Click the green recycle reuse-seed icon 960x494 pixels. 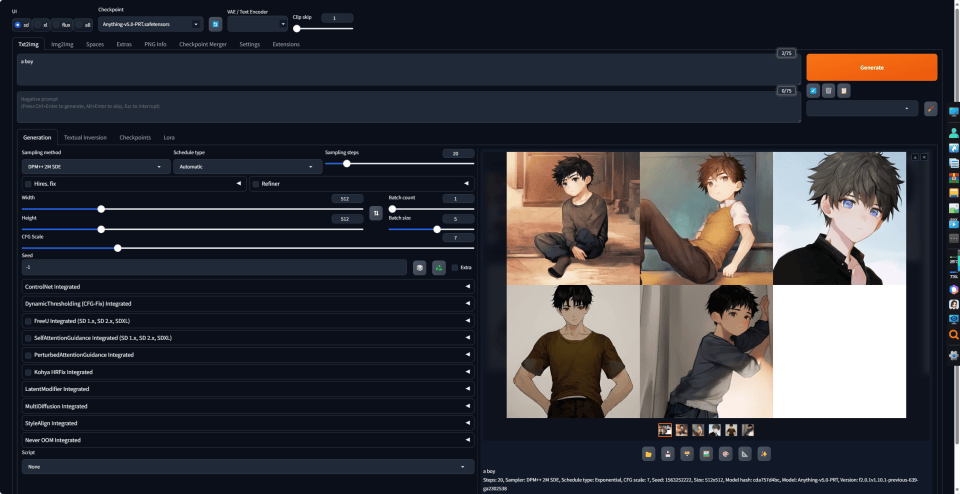(439, 268)
